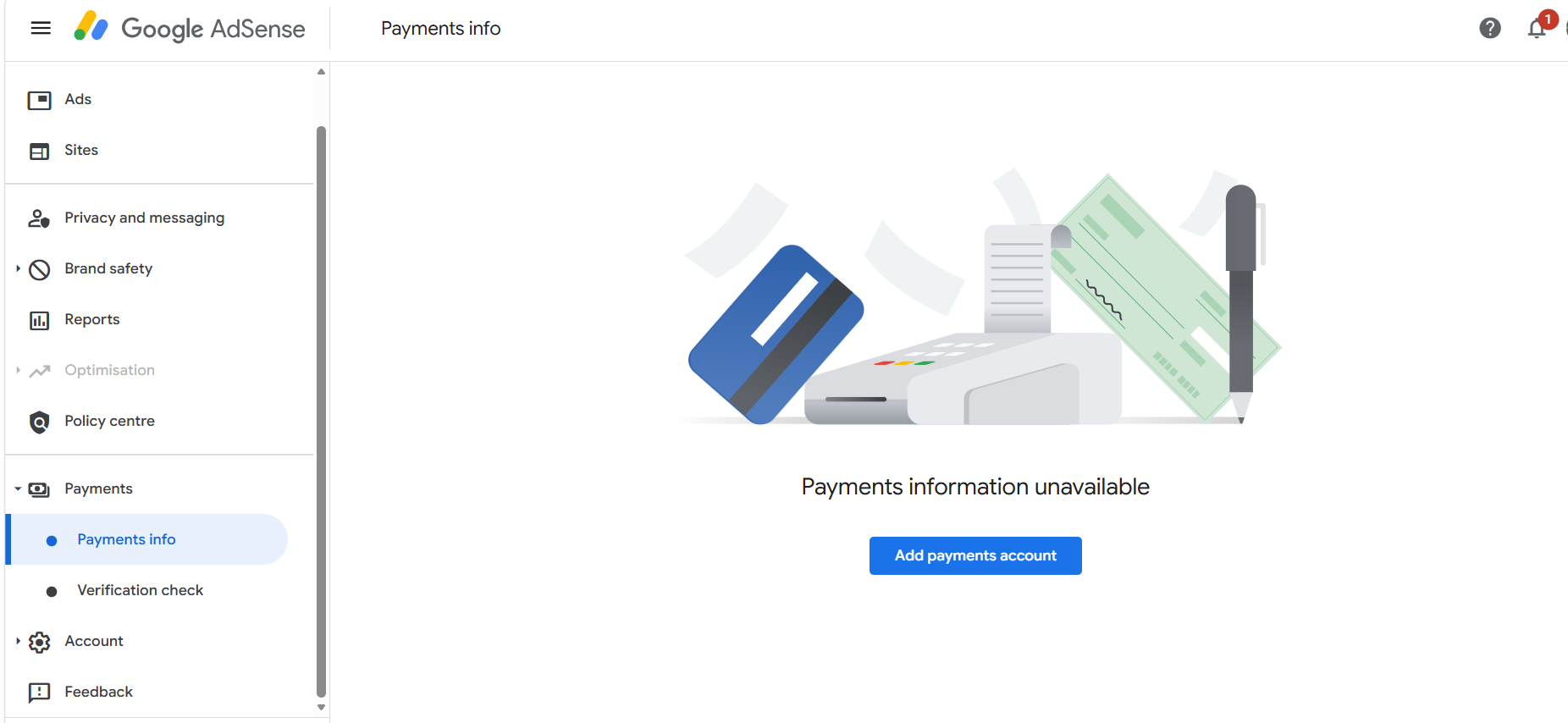Open the notifications bell

click(x=1537, y=28)
